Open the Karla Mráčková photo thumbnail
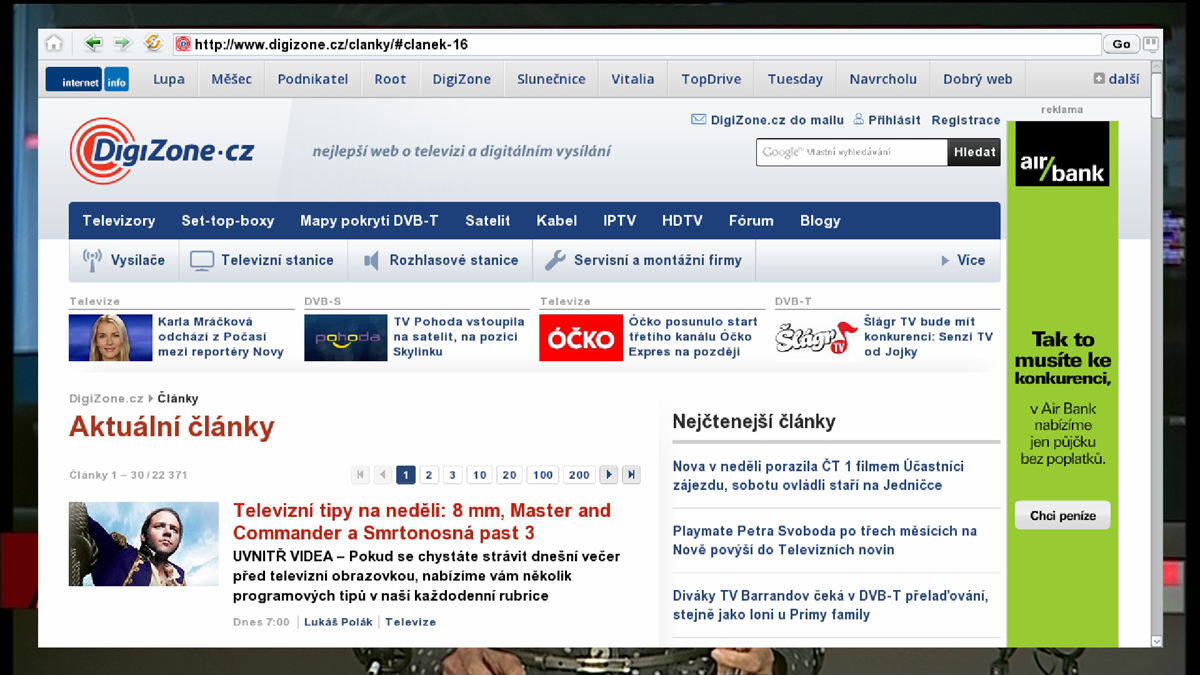1200x675 pixels. [110, 338]
